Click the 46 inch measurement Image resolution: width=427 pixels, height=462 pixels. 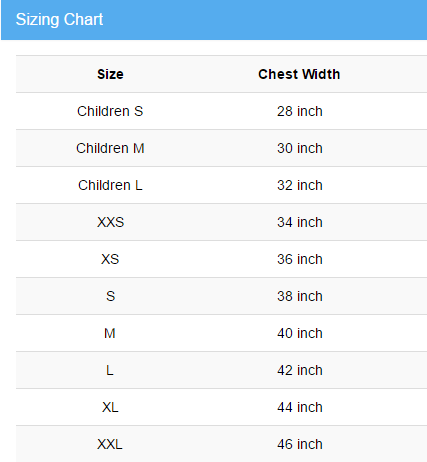click(300, 444)
